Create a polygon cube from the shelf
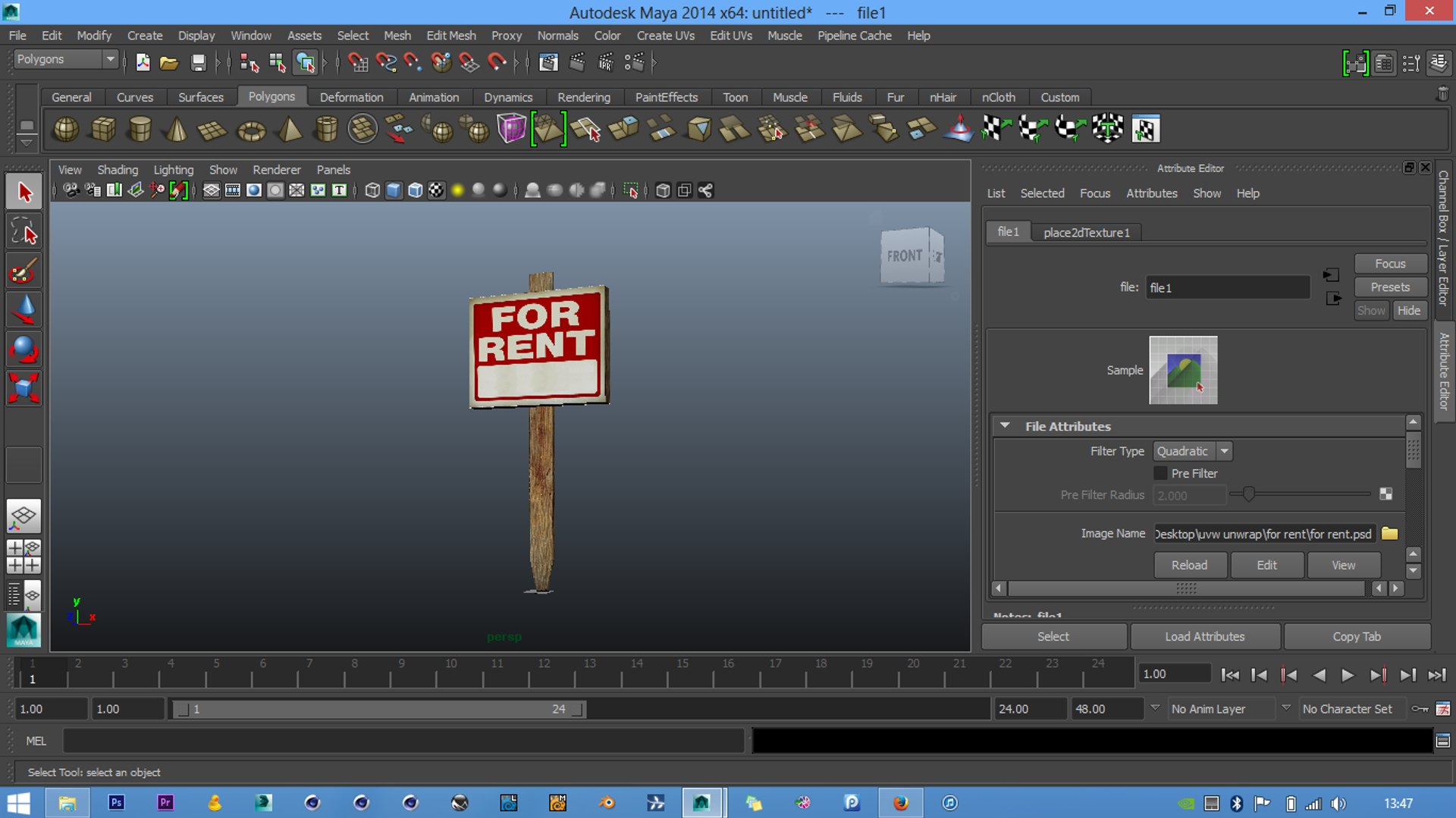Screen dimensions: 1456x818 coord(103,130)
